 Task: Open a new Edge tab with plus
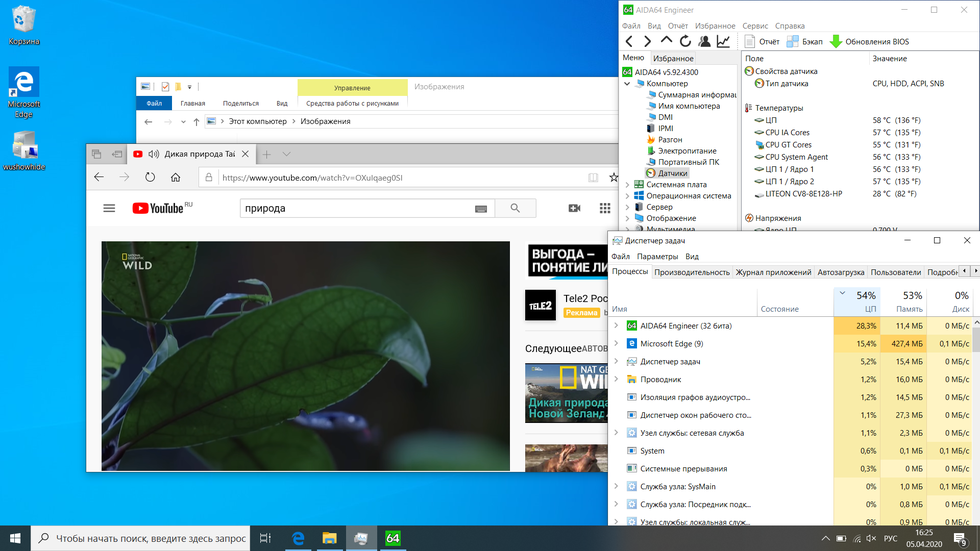click(x=266, y=154)
